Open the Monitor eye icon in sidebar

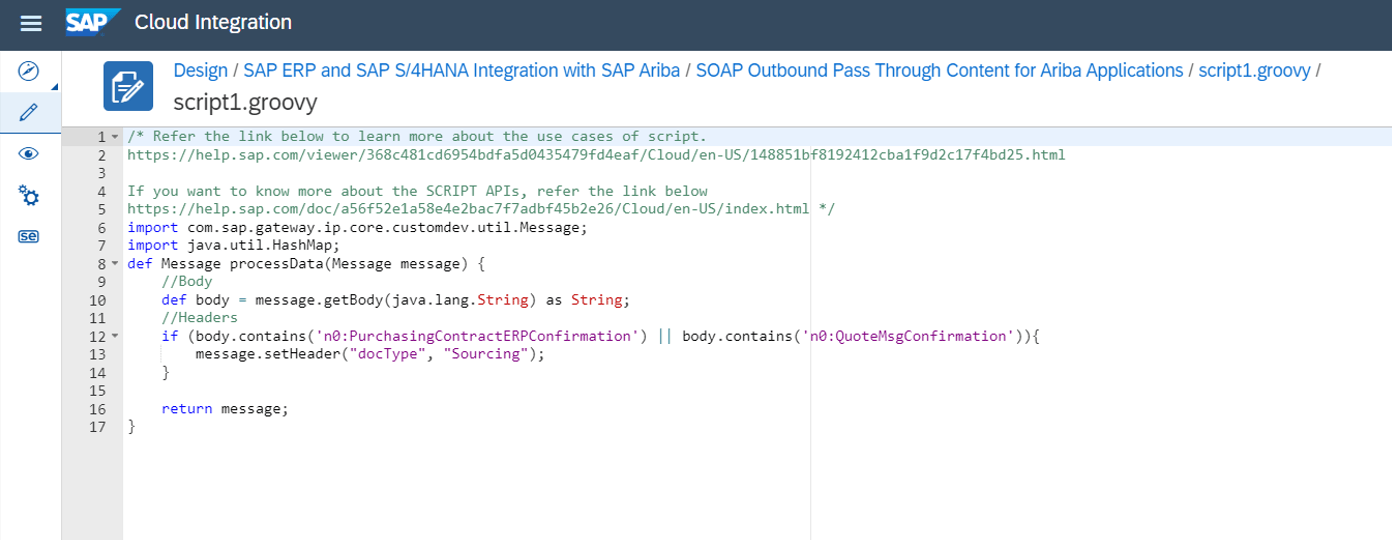click(29, 154)
